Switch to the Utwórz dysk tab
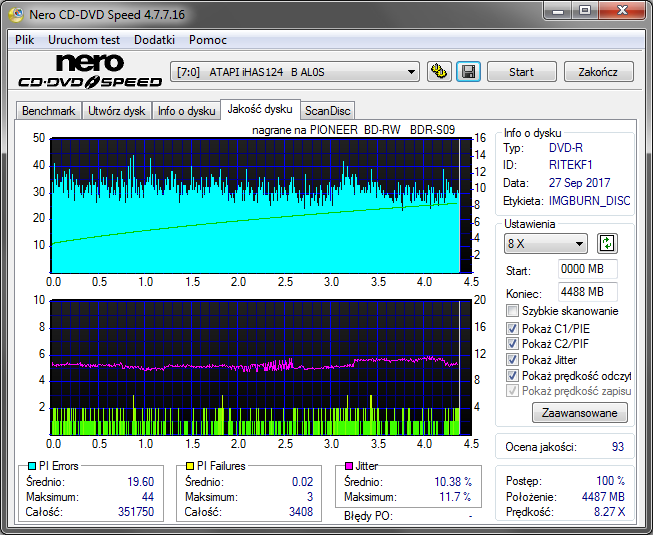Image resolution: width=653 pixels, height=535 pixels. 117,111
